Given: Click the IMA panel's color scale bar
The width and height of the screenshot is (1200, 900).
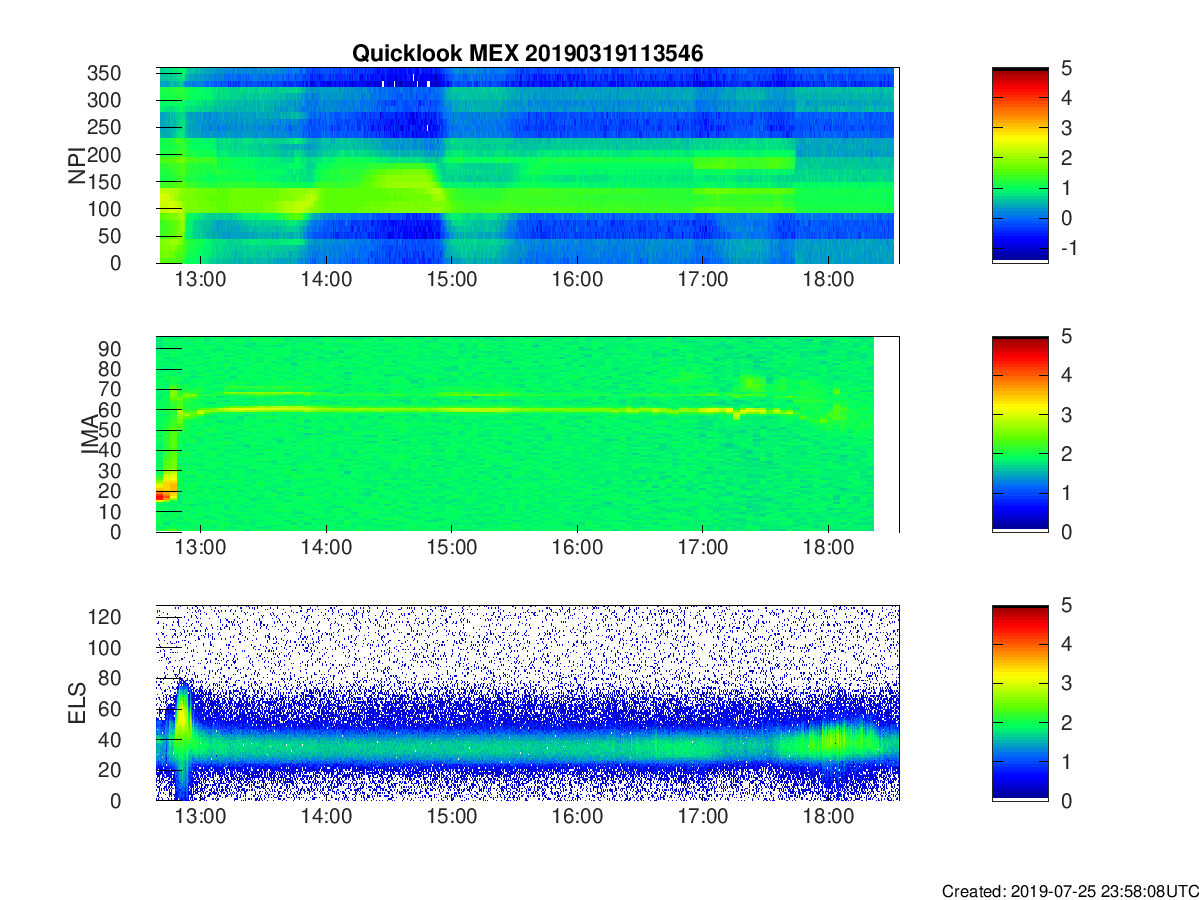Looking at the screenshot, I should (1020, 434).
